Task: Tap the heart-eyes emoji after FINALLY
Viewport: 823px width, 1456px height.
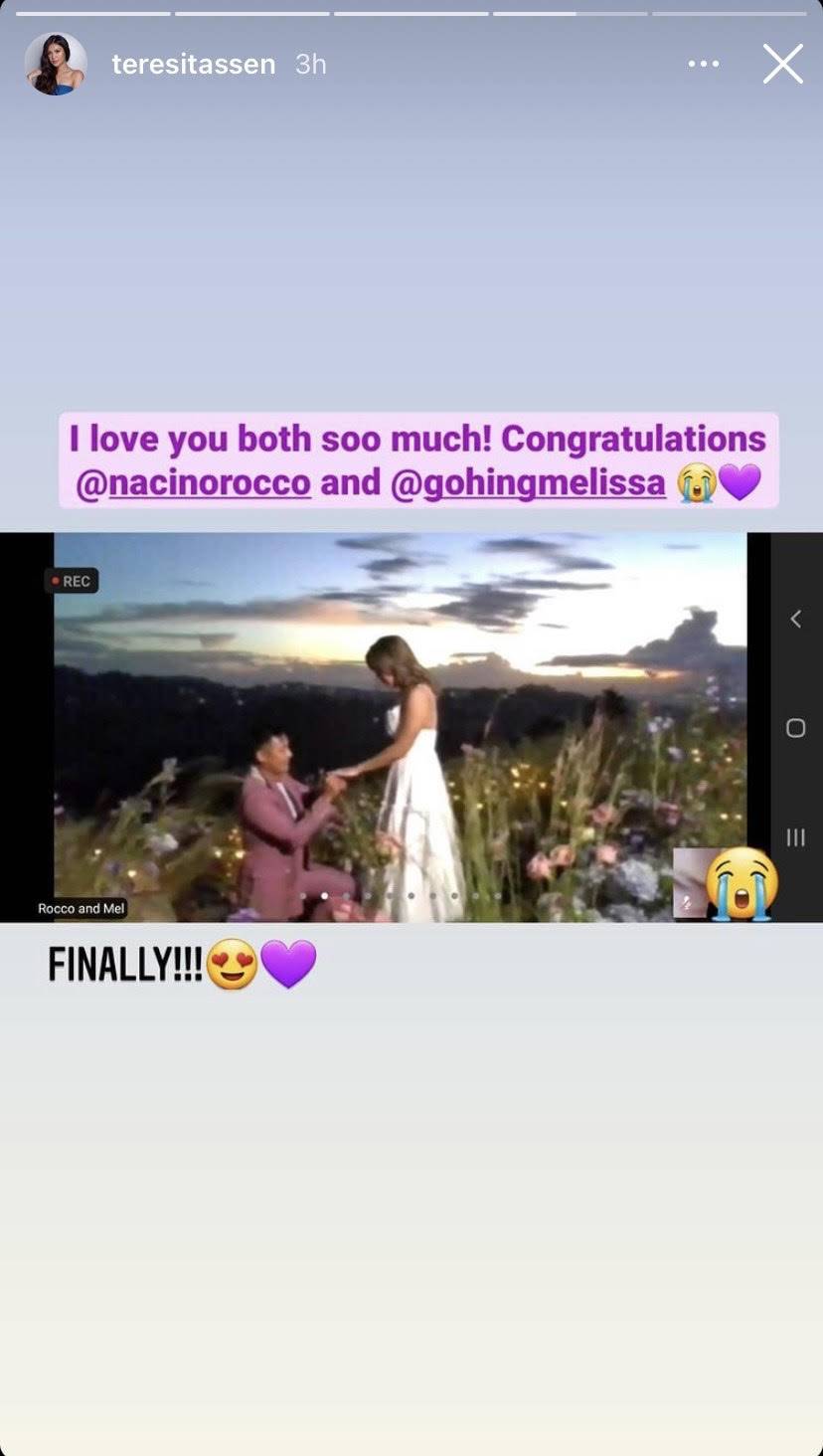Action: [233, 966]
